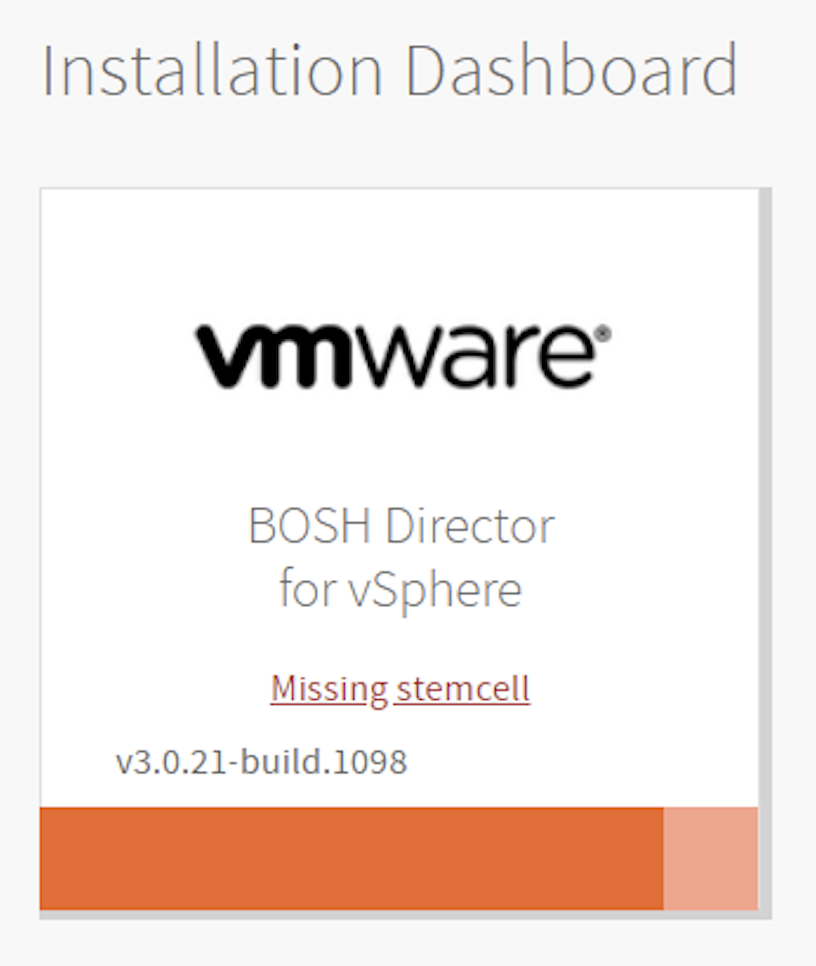Open the Missing stemcell link
The image size is (816, 966).
(400, 688)
